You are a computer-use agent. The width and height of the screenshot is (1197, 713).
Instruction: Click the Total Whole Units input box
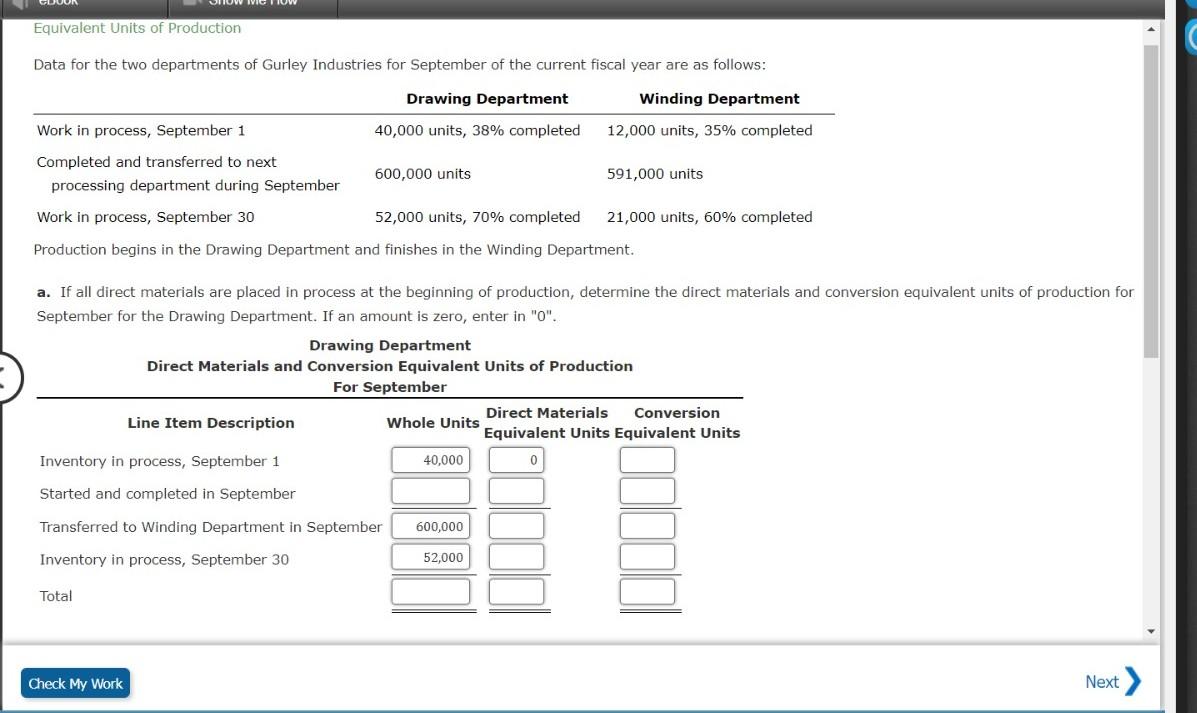(x=430, y=589)
